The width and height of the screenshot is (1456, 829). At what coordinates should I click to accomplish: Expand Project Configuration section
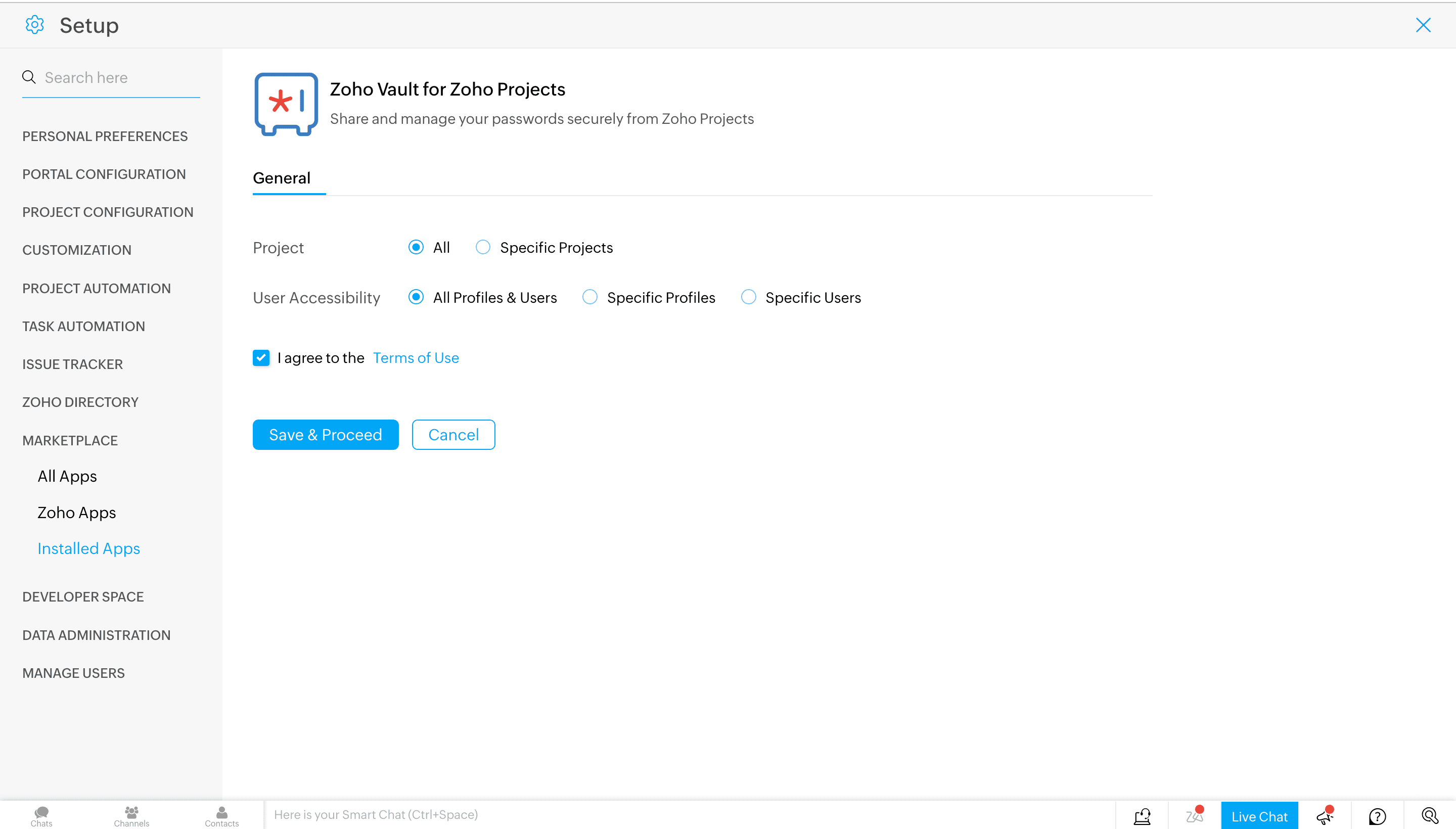tap(108, 212)
